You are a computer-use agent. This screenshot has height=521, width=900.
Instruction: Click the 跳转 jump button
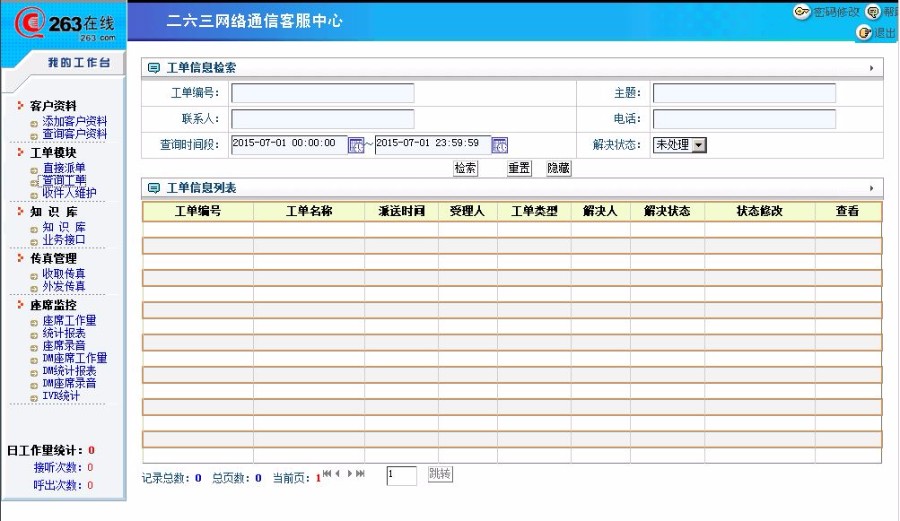point(440,474)
